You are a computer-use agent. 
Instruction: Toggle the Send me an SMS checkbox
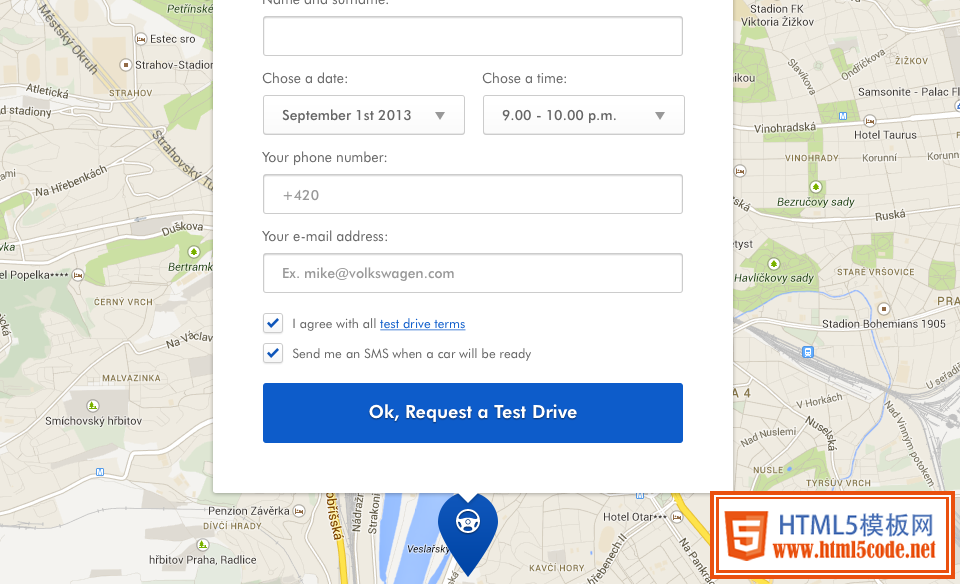pos(273,353)
